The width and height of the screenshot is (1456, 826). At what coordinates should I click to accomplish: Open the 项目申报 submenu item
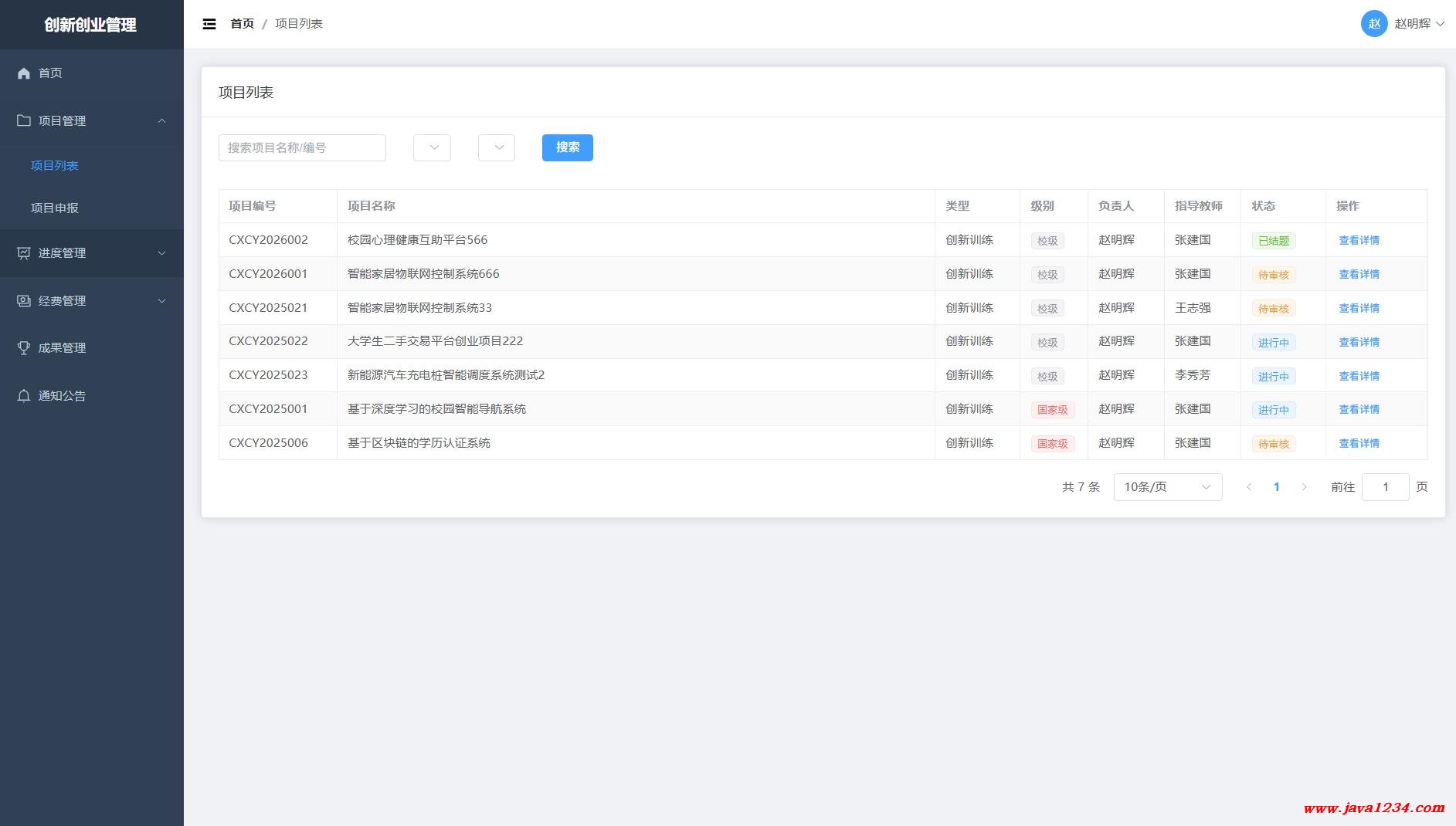pos(54,208)
